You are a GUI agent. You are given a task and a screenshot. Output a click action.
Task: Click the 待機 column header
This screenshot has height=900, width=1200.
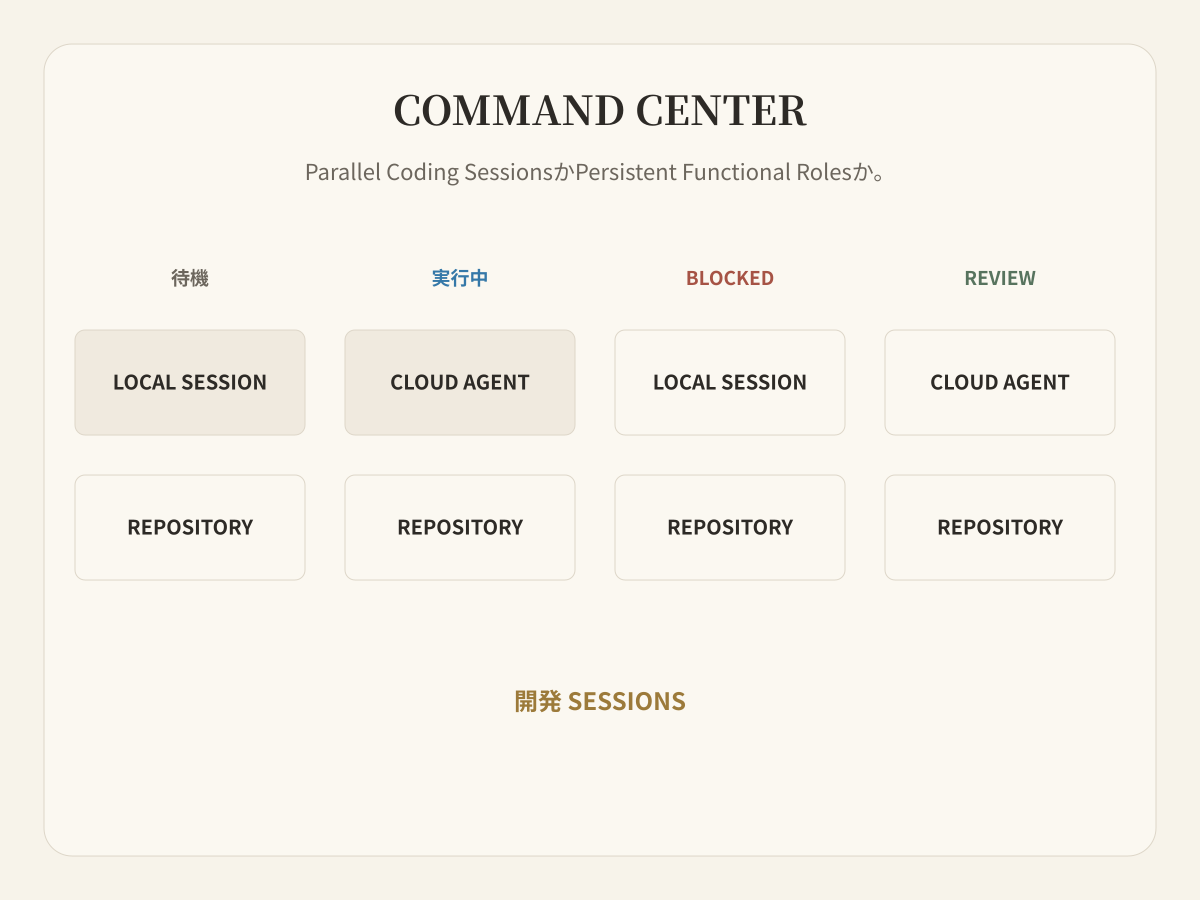pos(190,278)
